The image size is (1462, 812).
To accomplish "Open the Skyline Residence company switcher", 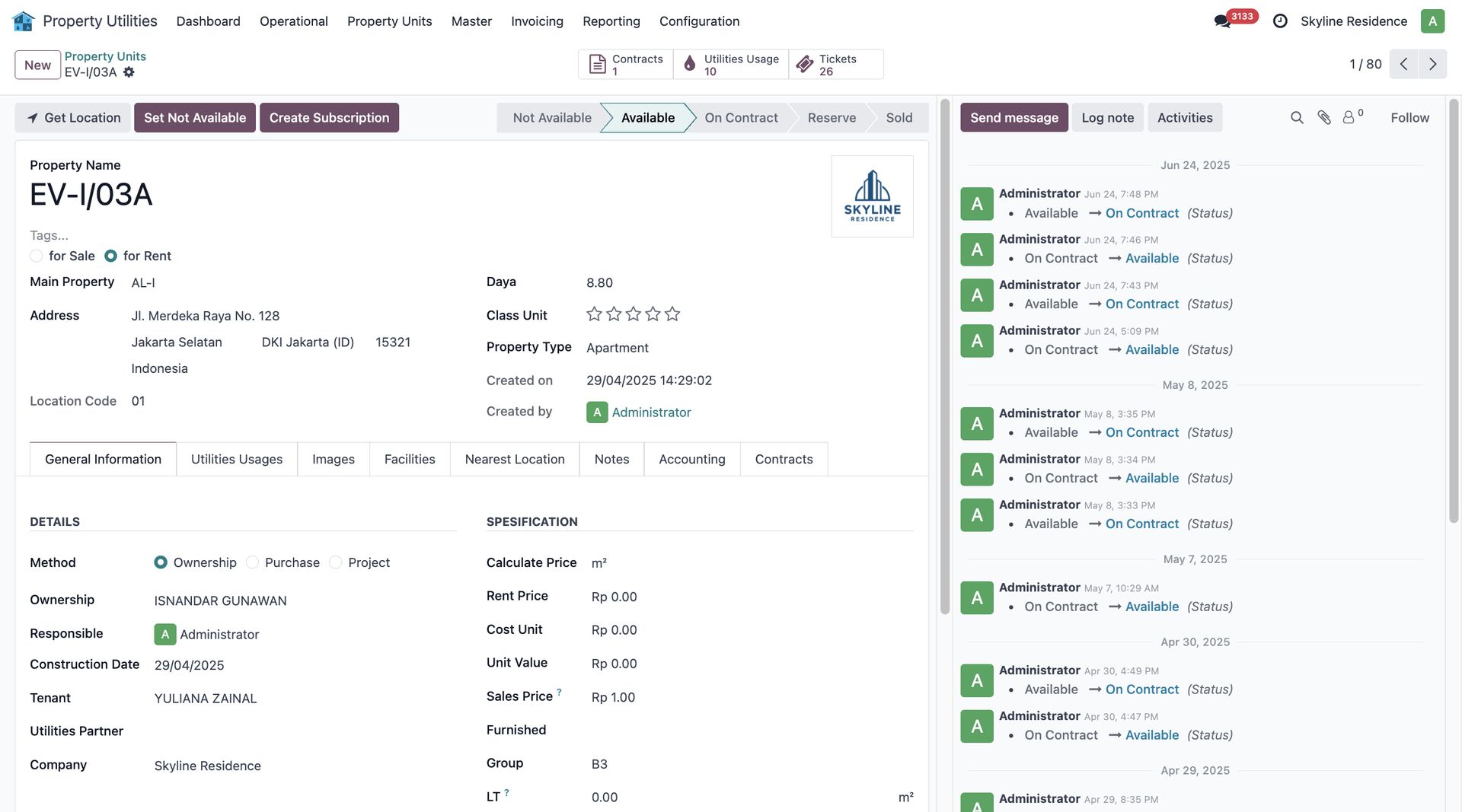I will point(1353,21).
